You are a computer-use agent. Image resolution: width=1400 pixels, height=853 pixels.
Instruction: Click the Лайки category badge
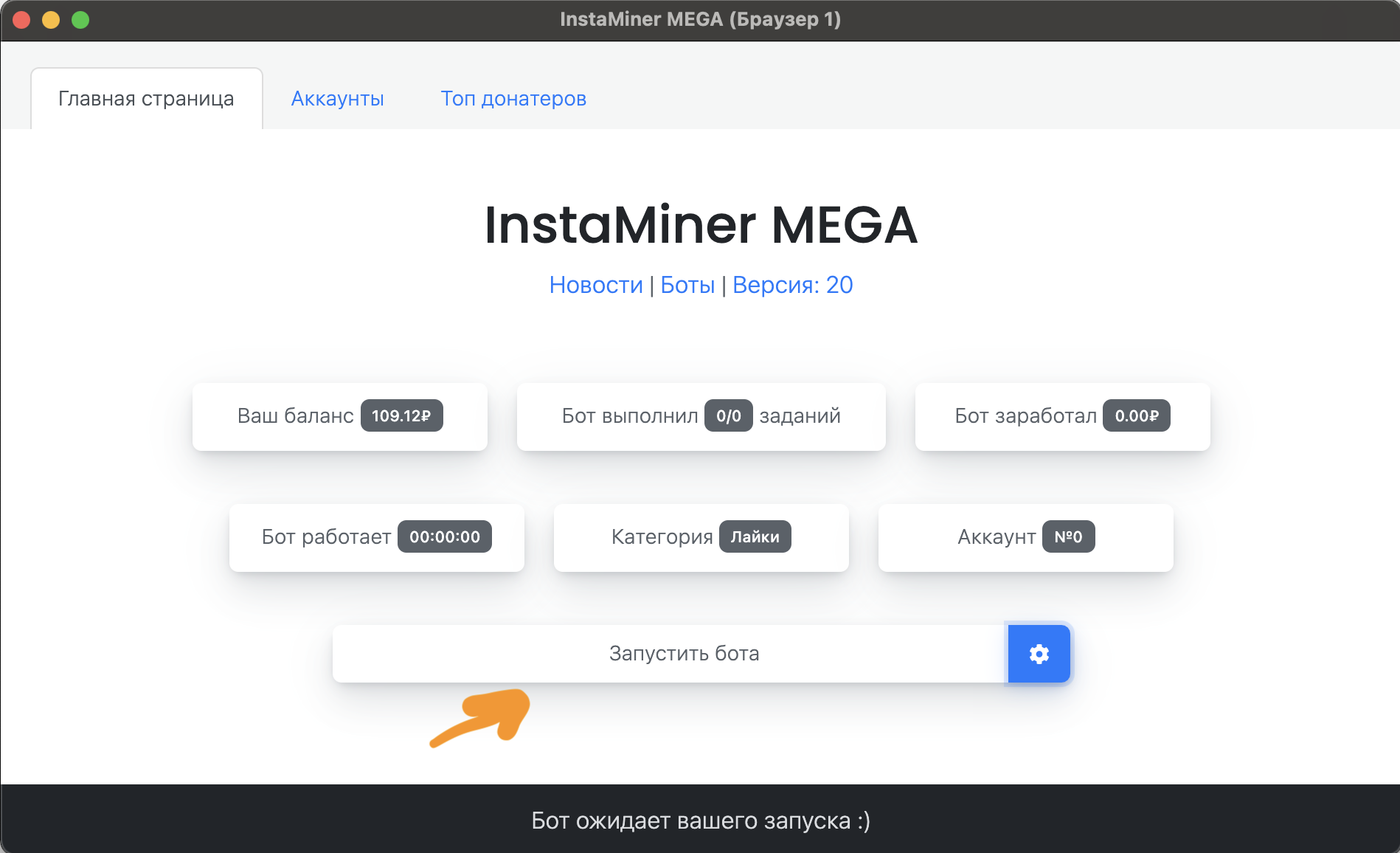[x=755, y=537]
